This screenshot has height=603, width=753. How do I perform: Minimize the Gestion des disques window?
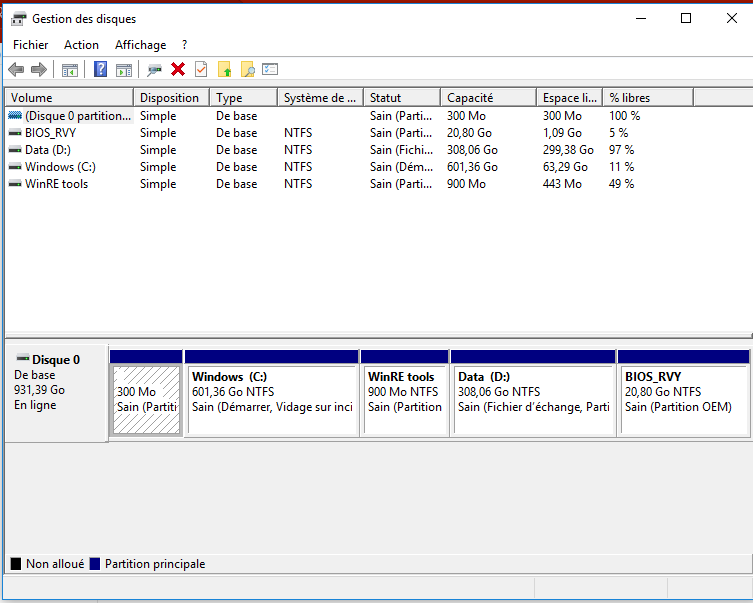641,19
